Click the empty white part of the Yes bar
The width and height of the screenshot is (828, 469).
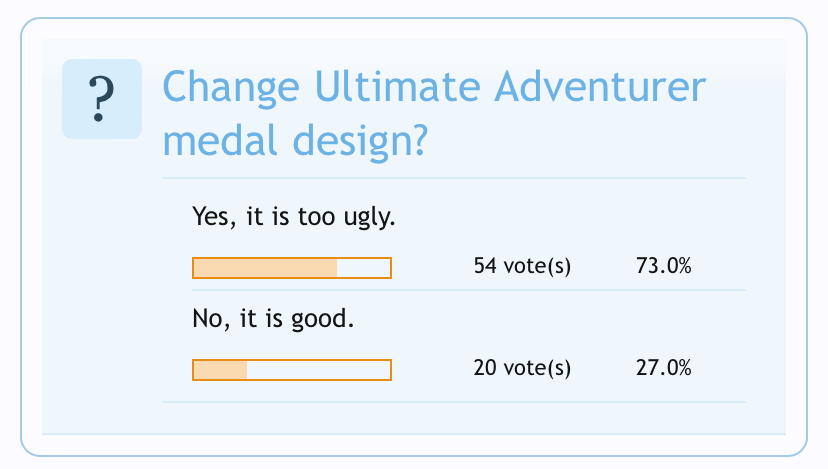363,268
